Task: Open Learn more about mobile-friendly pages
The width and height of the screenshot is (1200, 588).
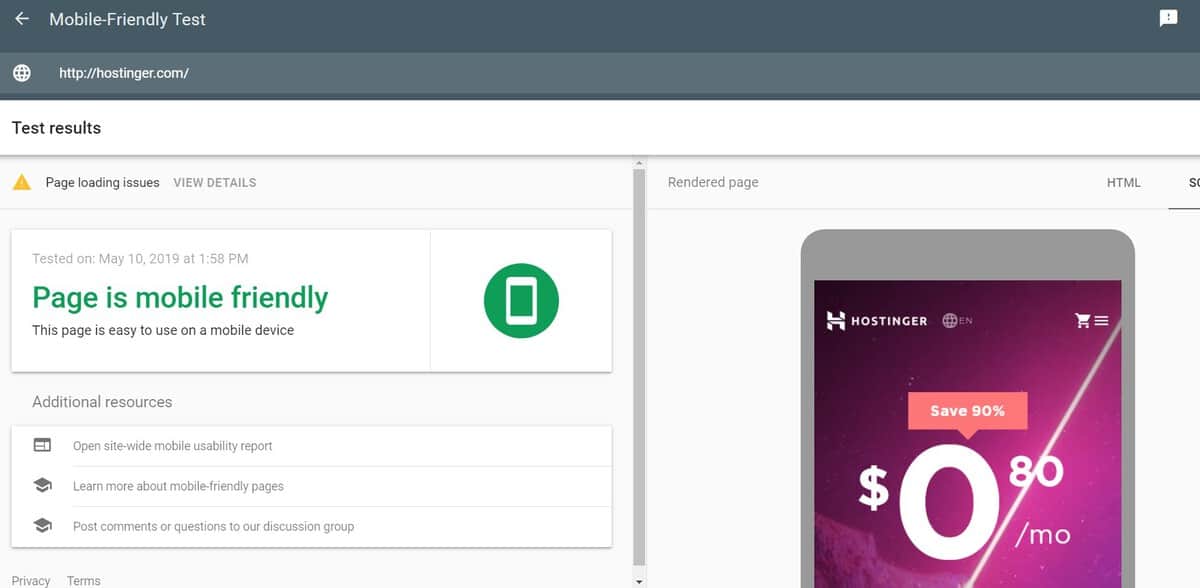Action: pos(178,486)
